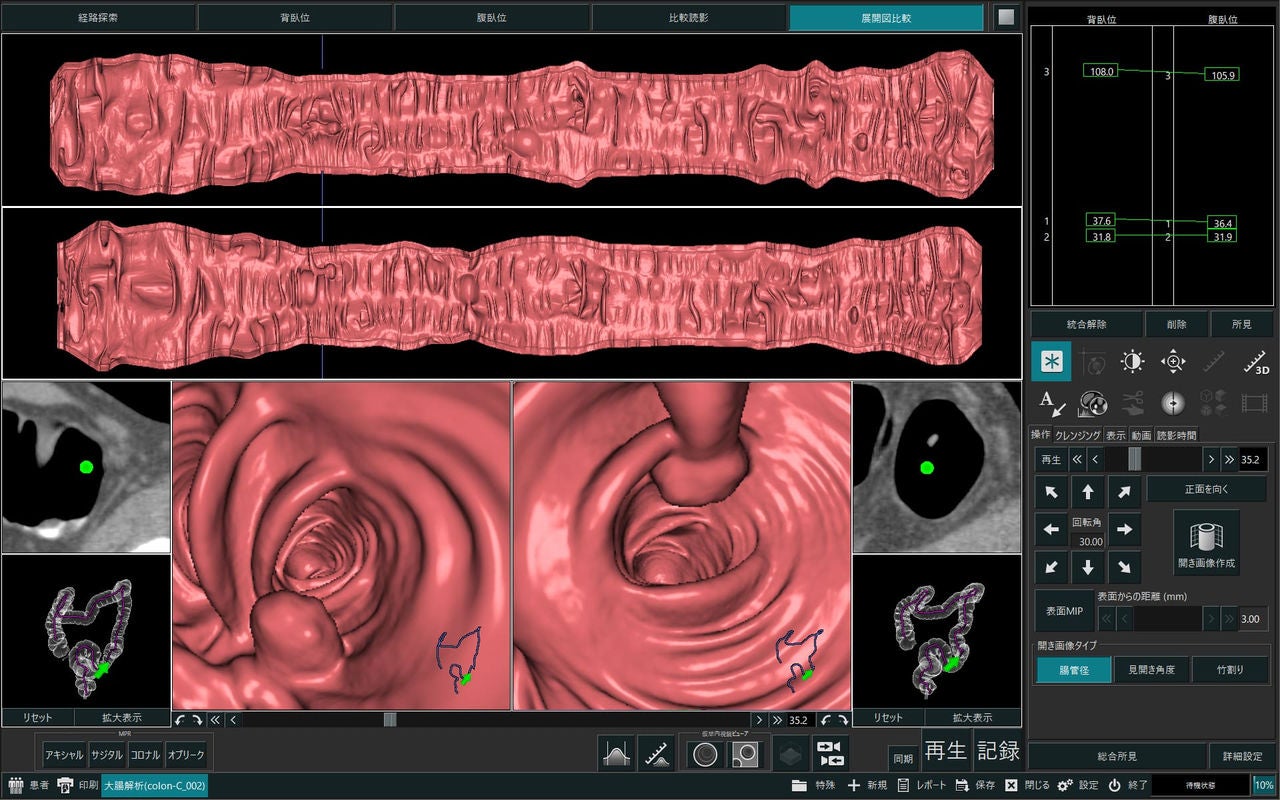The width and height of the screenshot is (1280, 800).
Task: Click rewind double-arrow next to 再生 button
Action: (1078, 460)
